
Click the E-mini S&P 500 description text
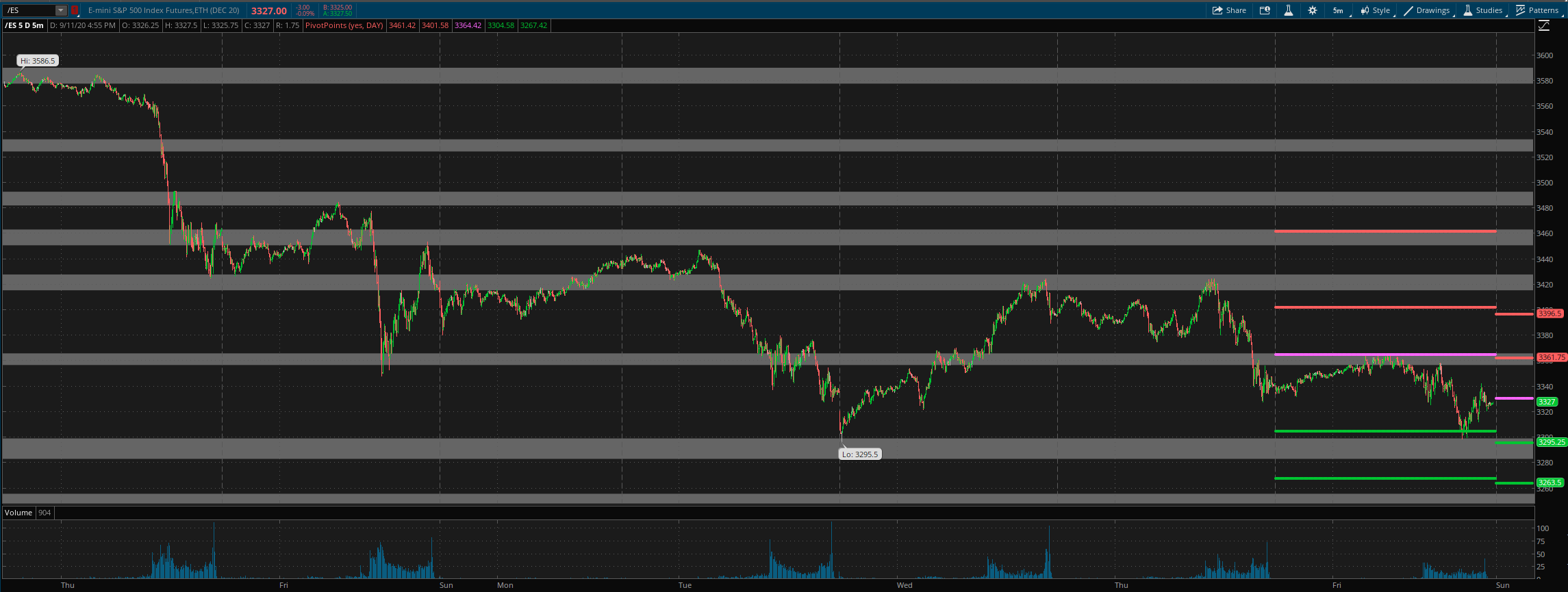[x=164, y=10]
